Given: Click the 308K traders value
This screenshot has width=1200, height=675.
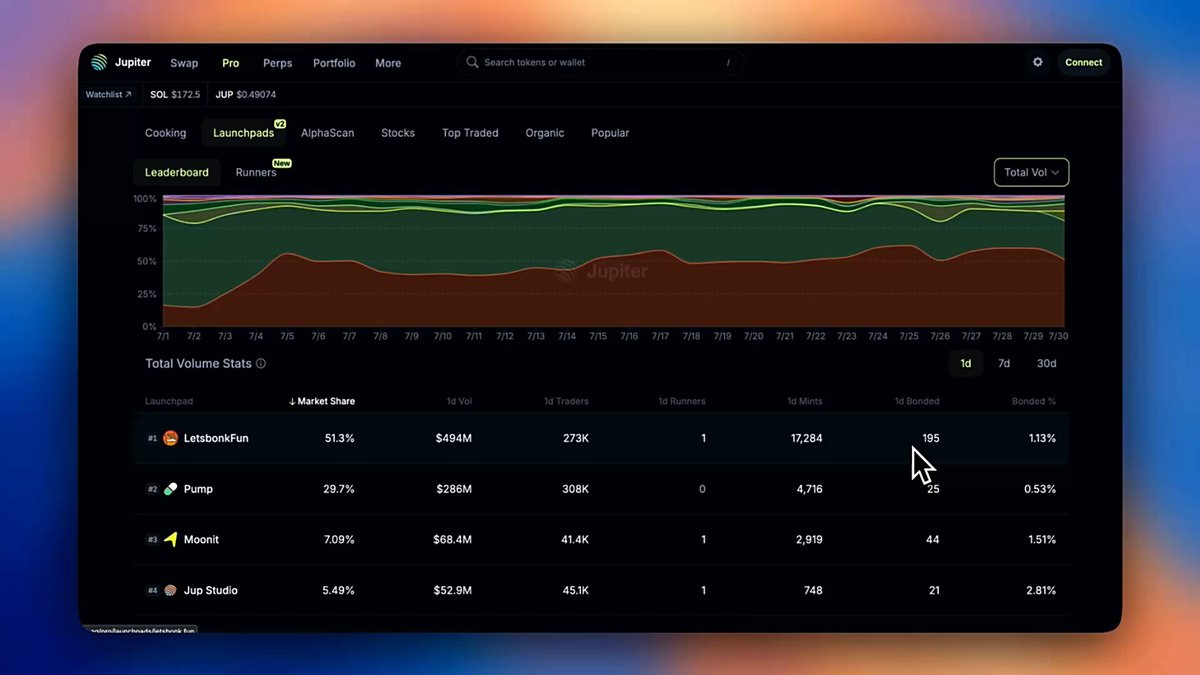Looking at the screenshot, I should [x=576, y=489].
